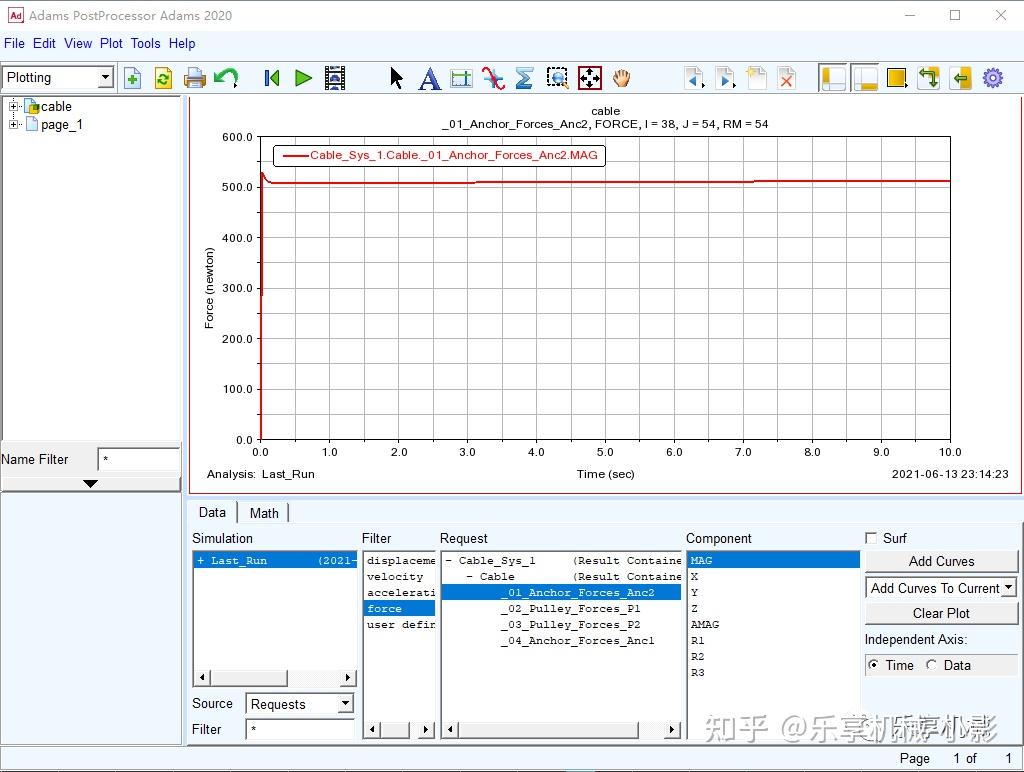Click the Name Filter input field

(138, 460)
